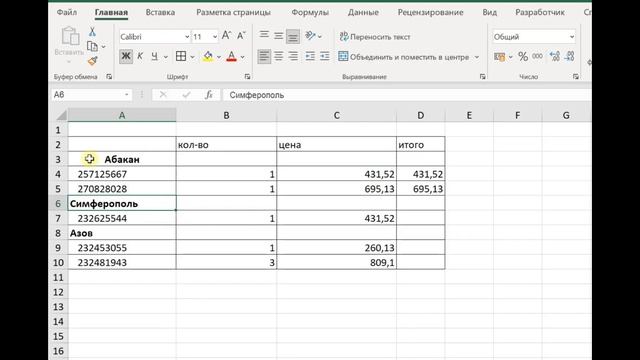Open the Файл tab

point(67,12)
